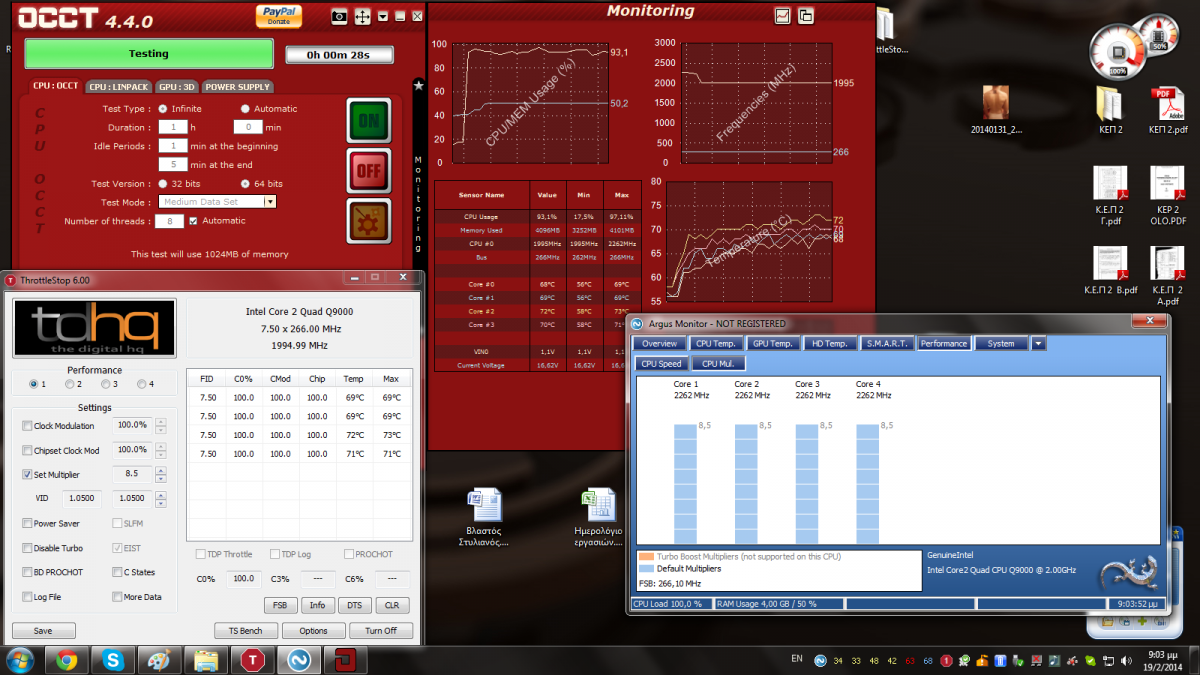Click the ThrottleStop Turn Off button
Viewport: 1200px width, 675px height.
(x=380, y=631)
